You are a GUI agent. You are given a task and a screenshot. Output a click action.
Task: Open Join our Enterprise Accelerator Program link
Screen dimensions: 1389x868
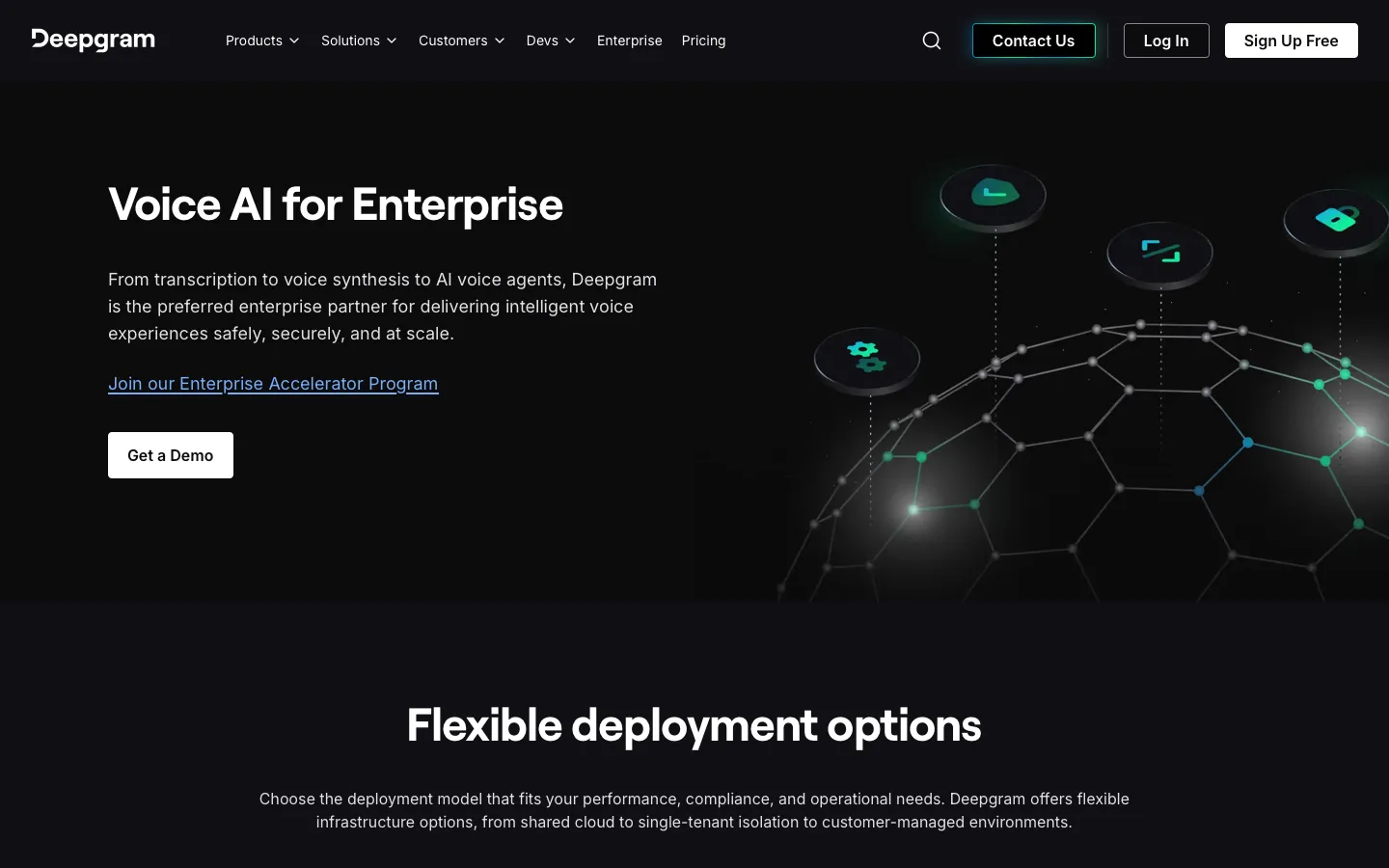tap(273, 384)
